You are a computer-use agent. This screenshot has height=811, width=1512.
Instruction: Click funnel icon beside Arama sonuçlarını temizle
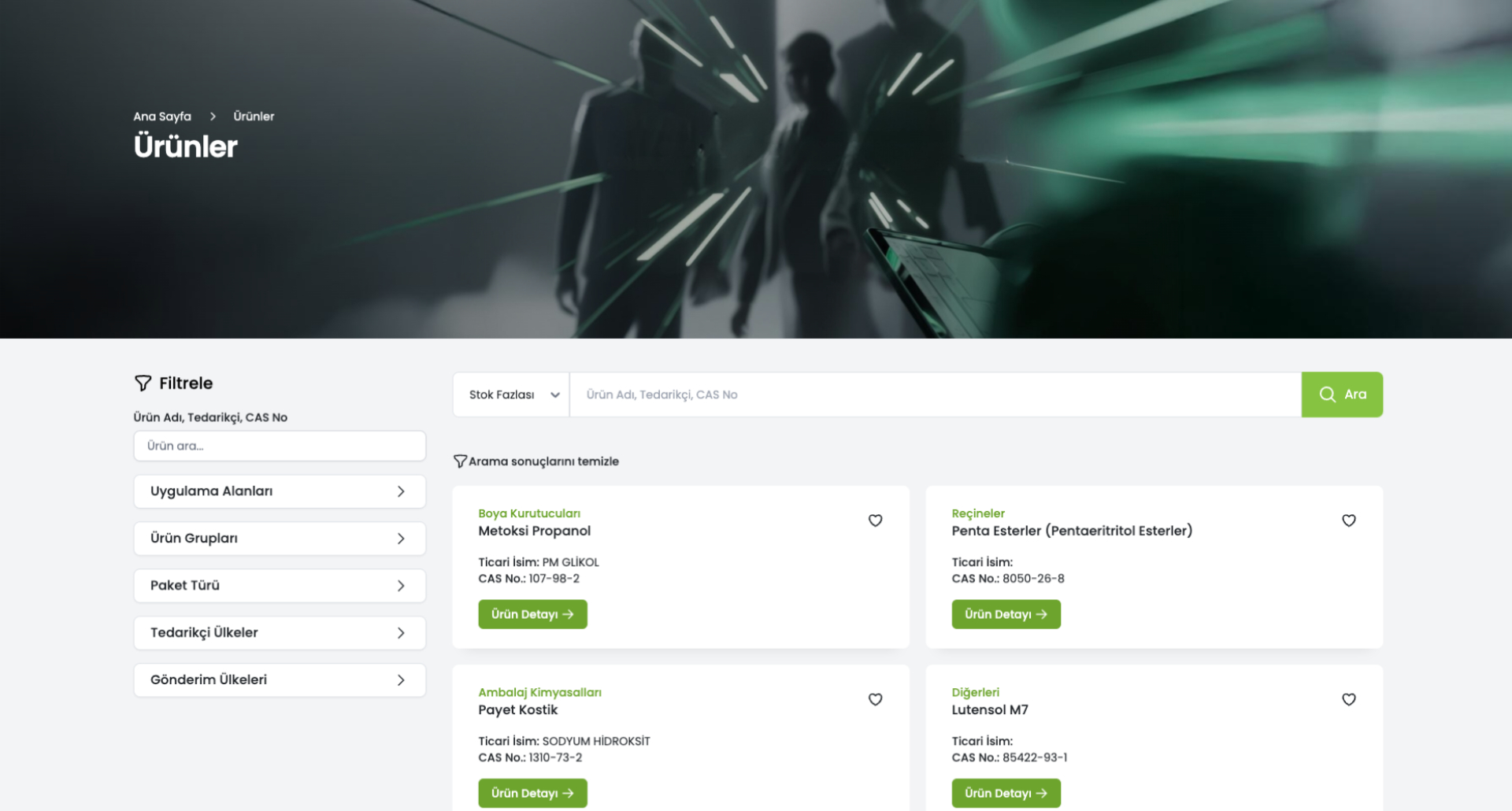[x=460, y=461]
